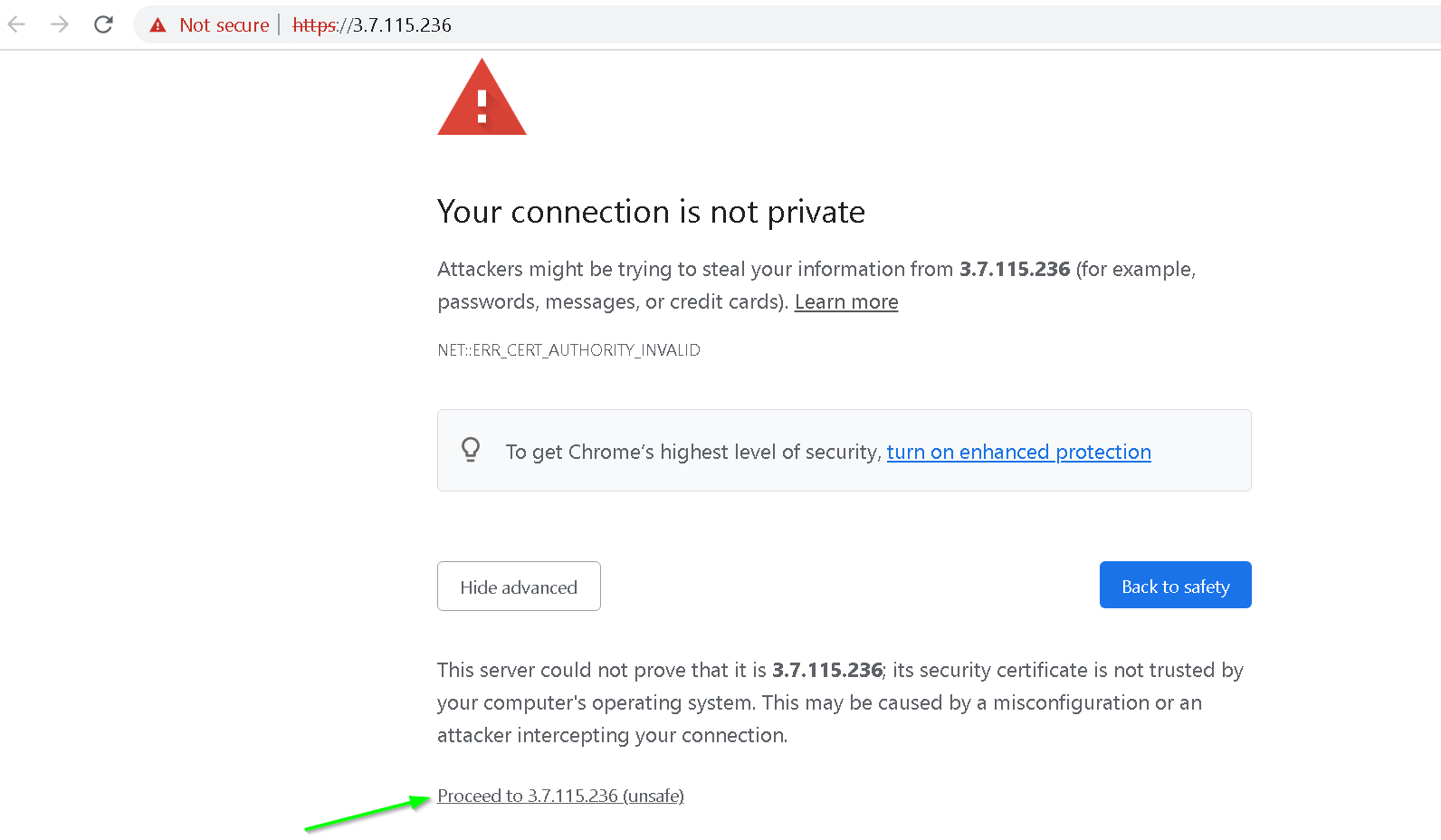The width and height of the screenshot is (1441, 840).
Task: Click the lightbulb icon in security tip
Action: pyautogui.click(x=471, y=450)
